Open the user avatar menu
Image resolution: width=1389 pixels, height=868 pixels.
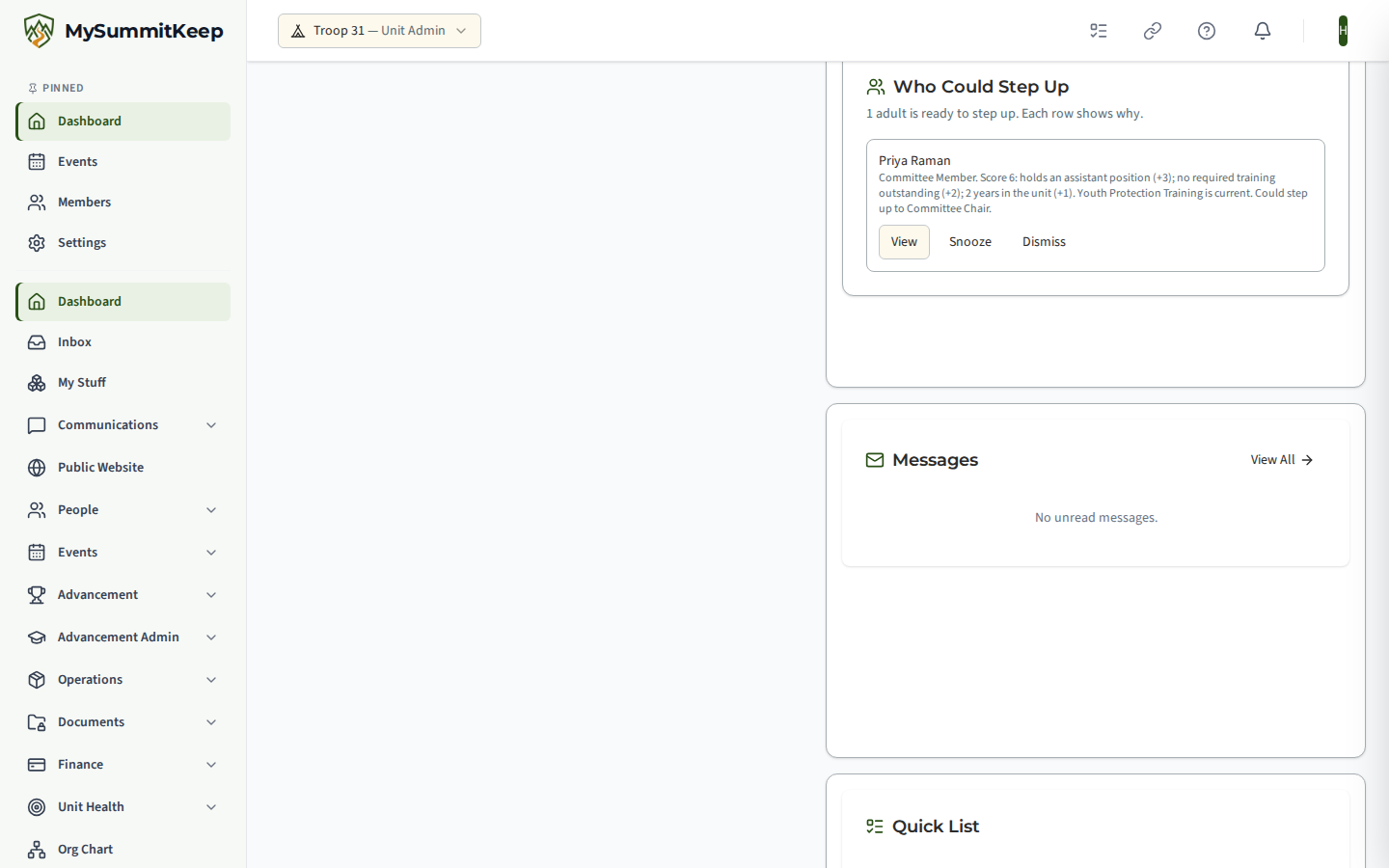pos(1343,31)
